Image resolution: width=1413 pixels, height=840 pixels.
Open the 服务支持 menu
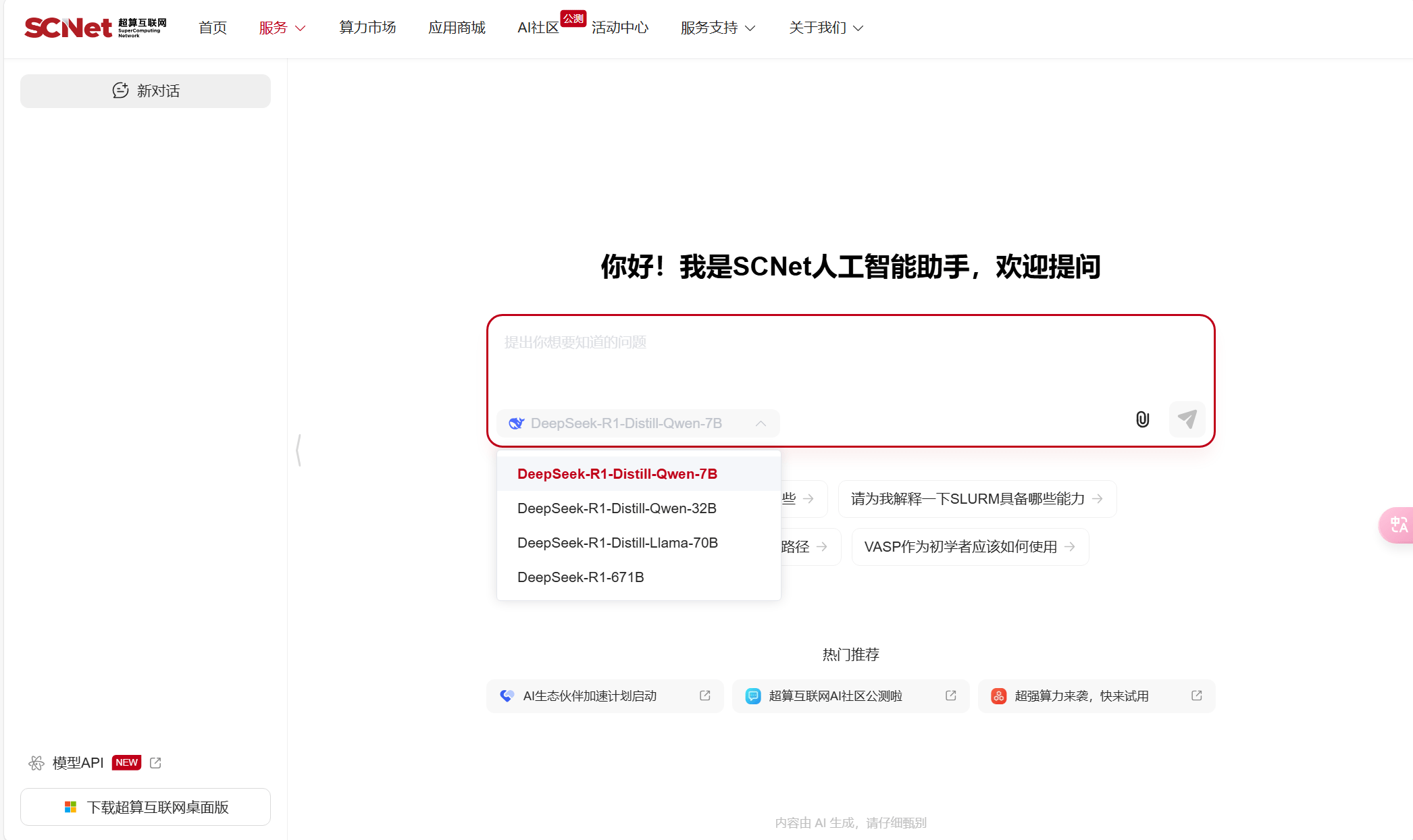(x=717, y=28)
